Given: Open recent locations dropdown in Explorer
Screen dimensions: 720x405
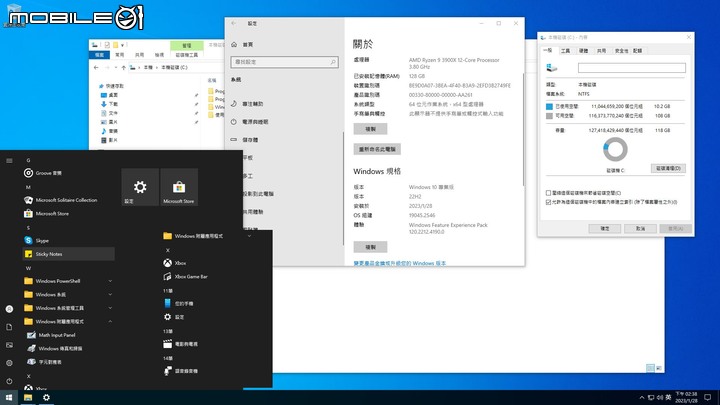Looking at the screenshot, I should tap(116, 68).
